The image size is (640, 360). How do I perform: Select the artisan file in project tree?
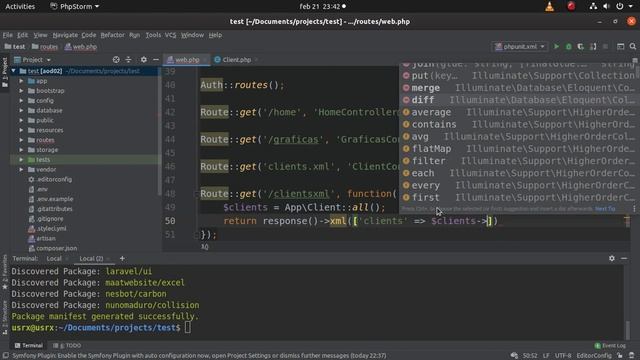[x=46, y=238]
